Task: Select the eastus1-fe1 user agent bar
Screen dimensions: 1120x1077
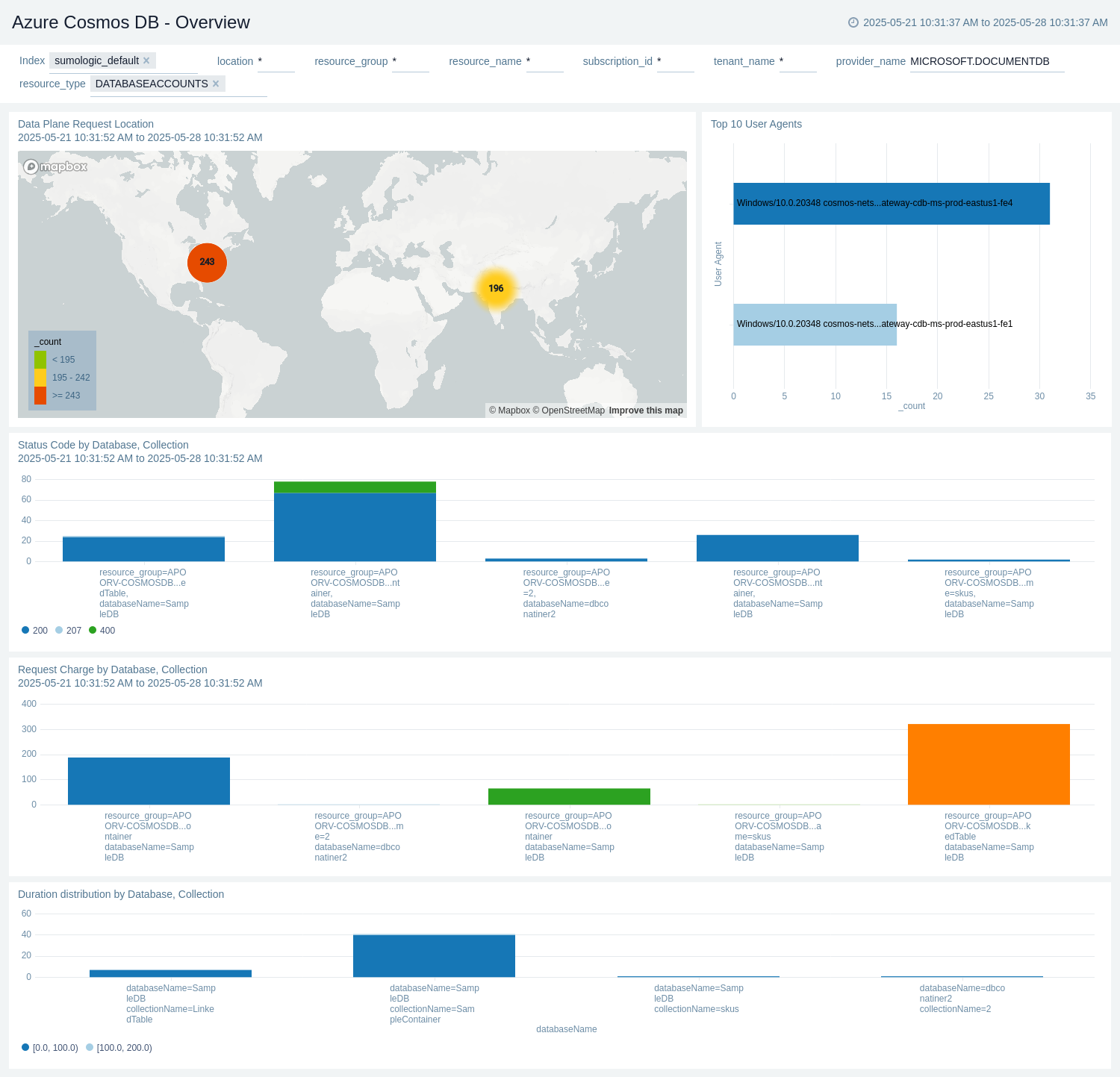Action: (x=815, y=325)
